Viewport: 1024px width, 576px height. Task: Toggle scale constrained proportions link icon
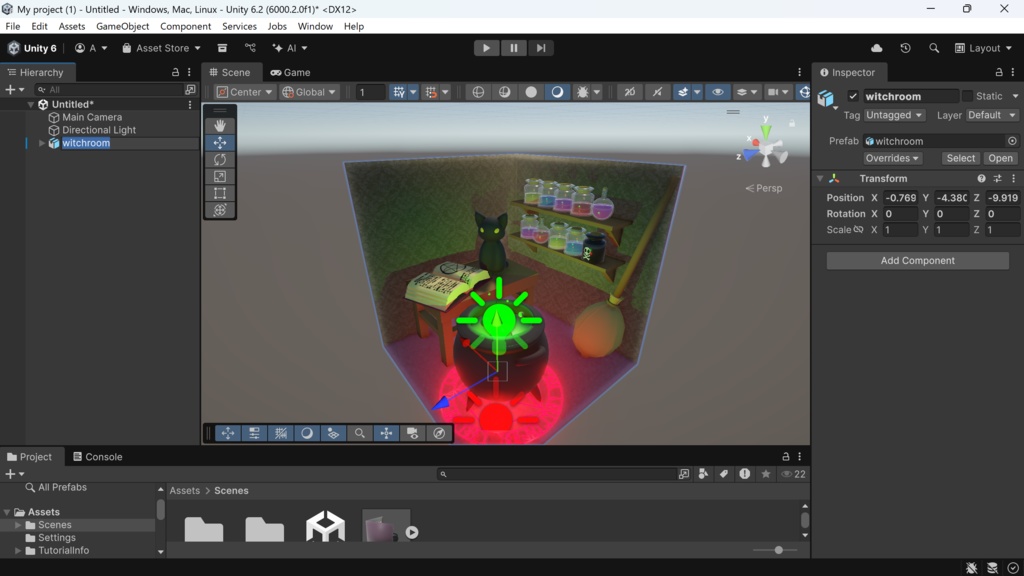coord(859,230)
